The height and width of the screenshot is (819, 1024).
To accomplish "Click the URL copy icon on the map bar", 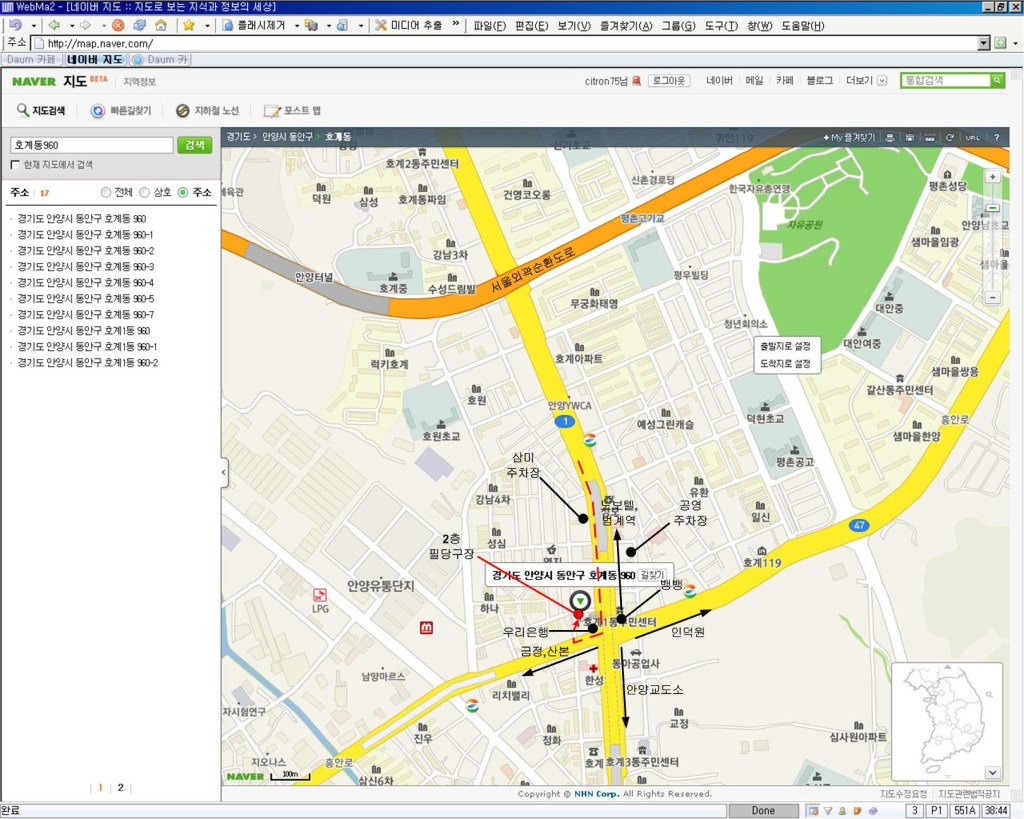I will [x=972, y=137].
